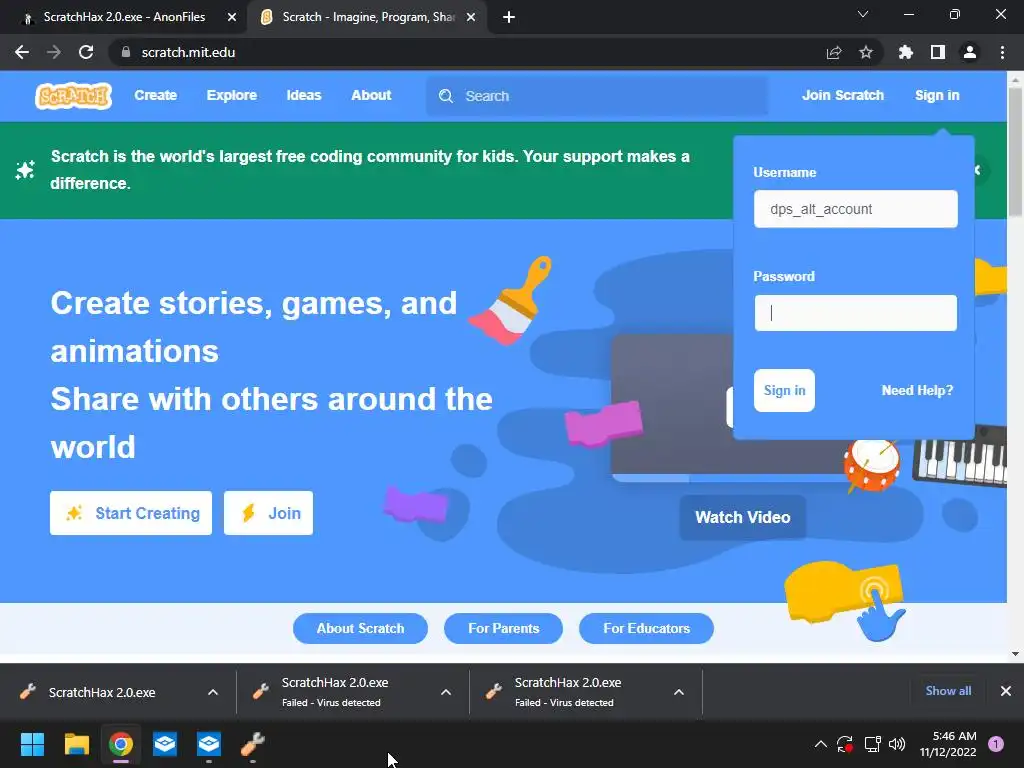Image resolution: width=1024 pixels, height=768 pixels.
Task: Open Chrome extensions puzzle icon
Action: pos(906,52)
